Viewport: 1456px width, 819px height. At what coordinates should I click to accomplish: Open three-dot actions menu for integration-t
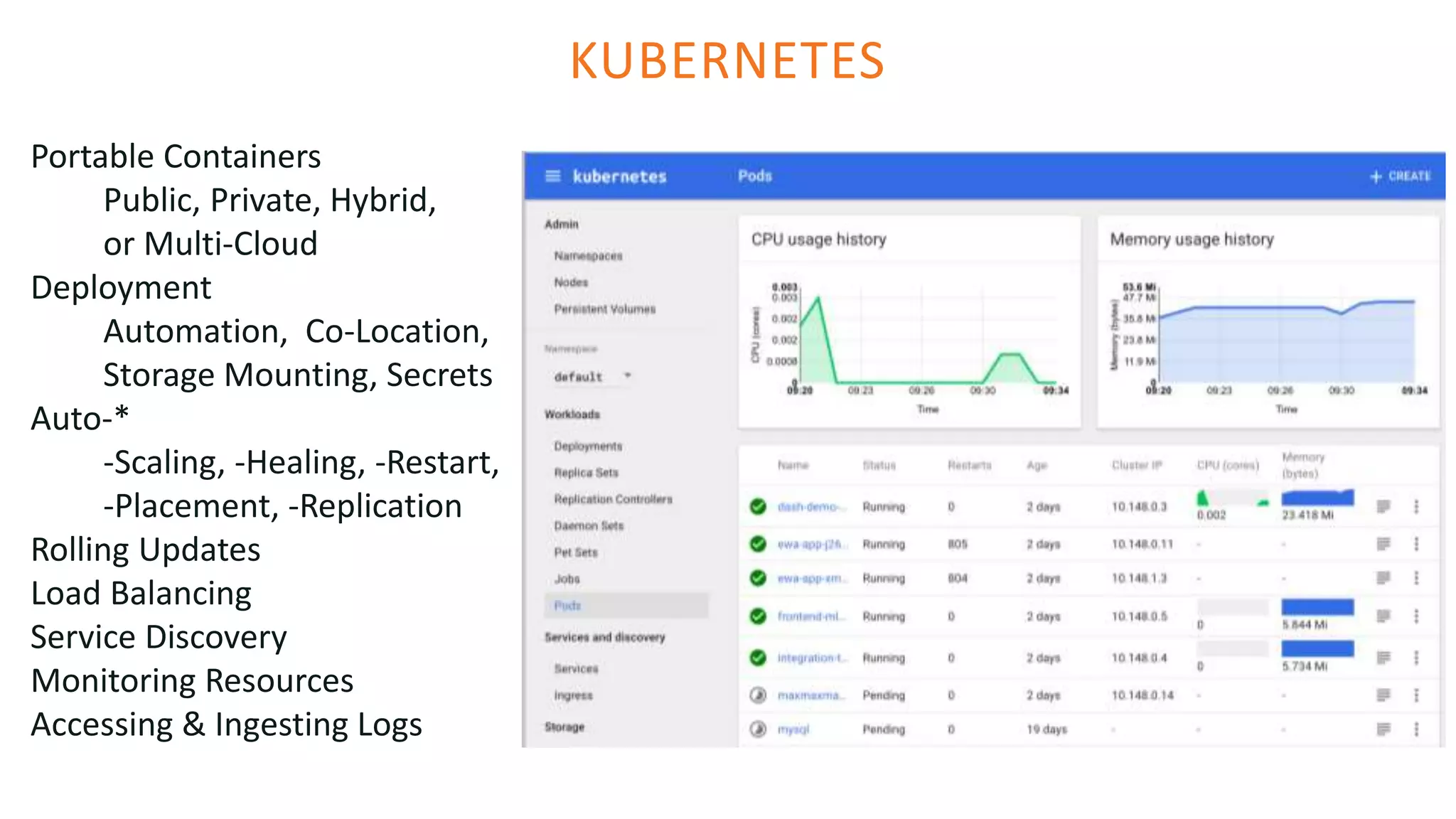(x=1416, y=658)
